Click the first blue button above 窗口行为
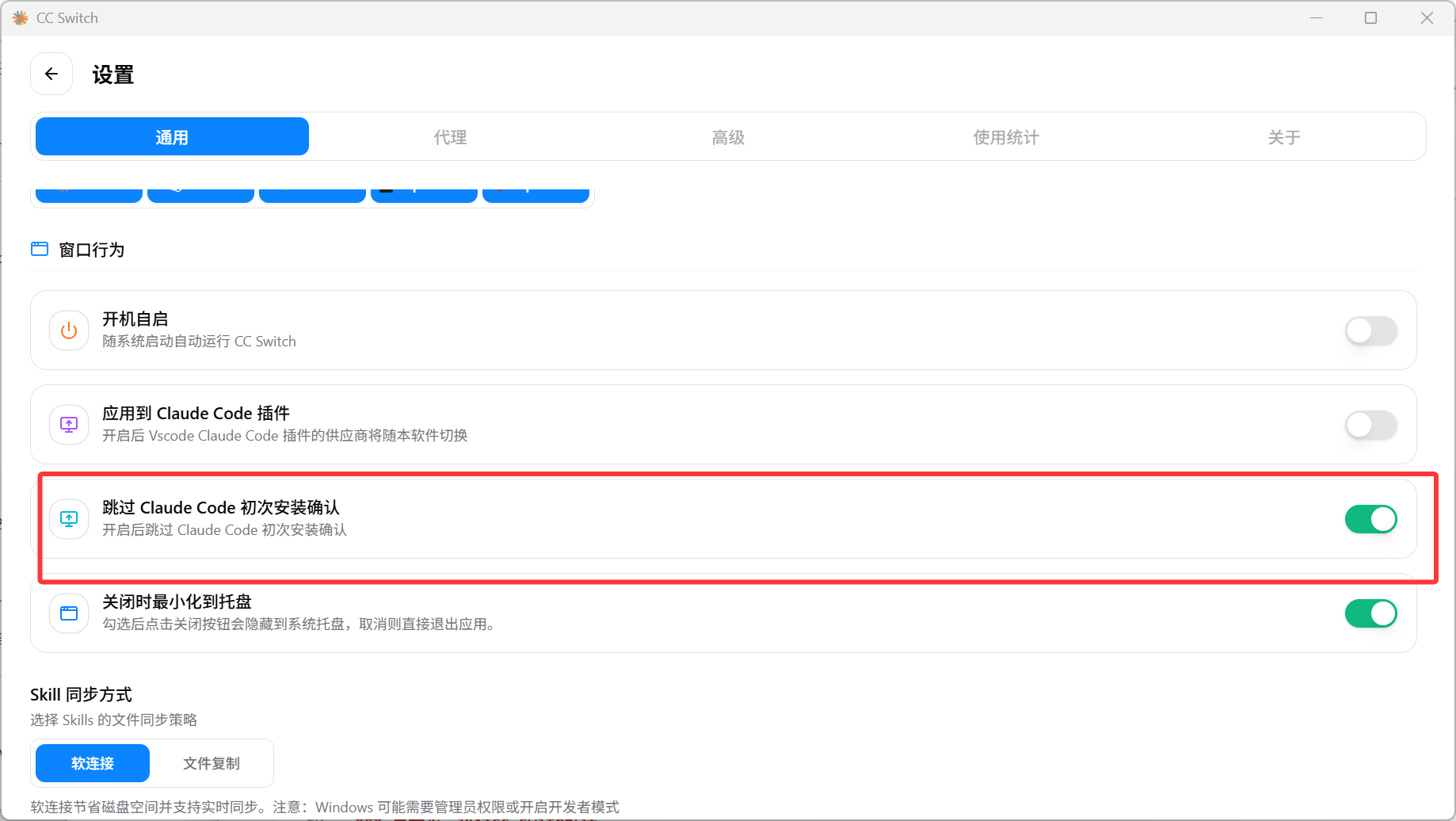Viewport: 1456px width, 821px height. (88, 190)
